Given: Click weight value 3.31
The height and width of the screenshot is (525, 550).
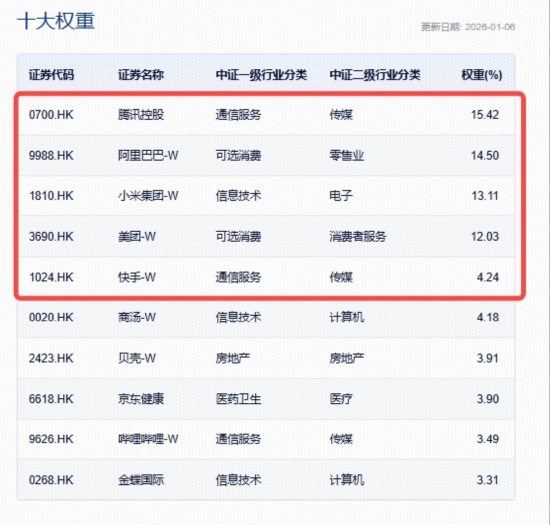Looking at the screenshot, I should point(488,480).
